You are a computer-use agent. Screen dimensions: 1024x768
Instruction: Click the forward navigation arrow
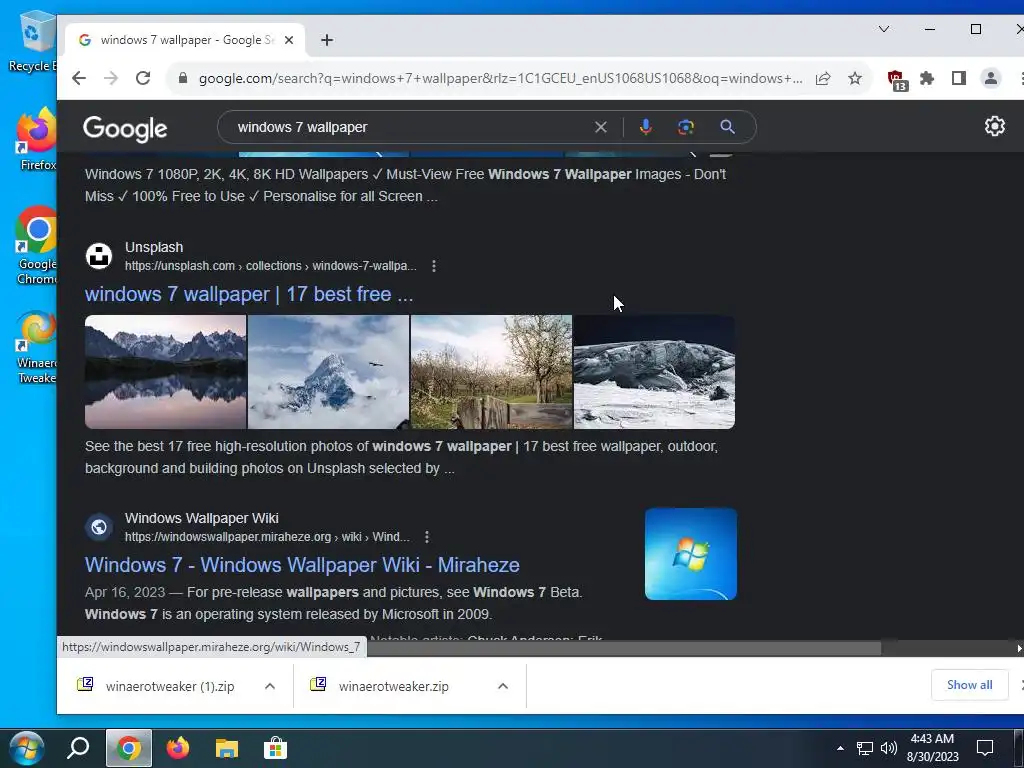click(111, 78)
